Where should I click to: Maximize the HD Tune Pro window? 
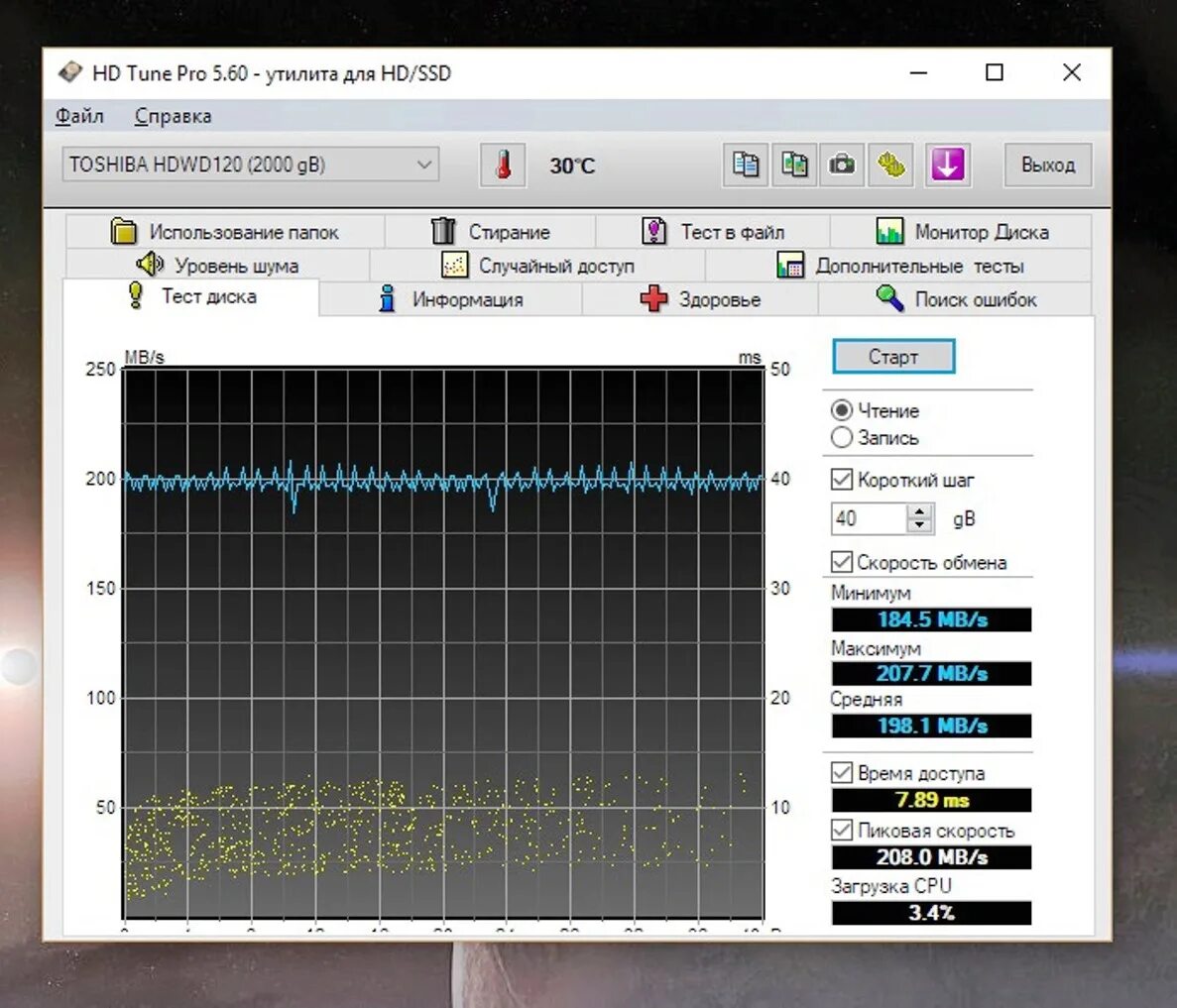(x=995, y=72)
